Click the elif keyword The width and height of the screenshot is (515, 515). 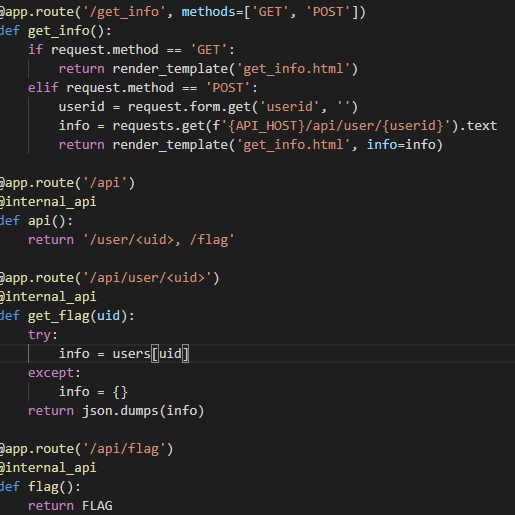(x=43, y=88)
